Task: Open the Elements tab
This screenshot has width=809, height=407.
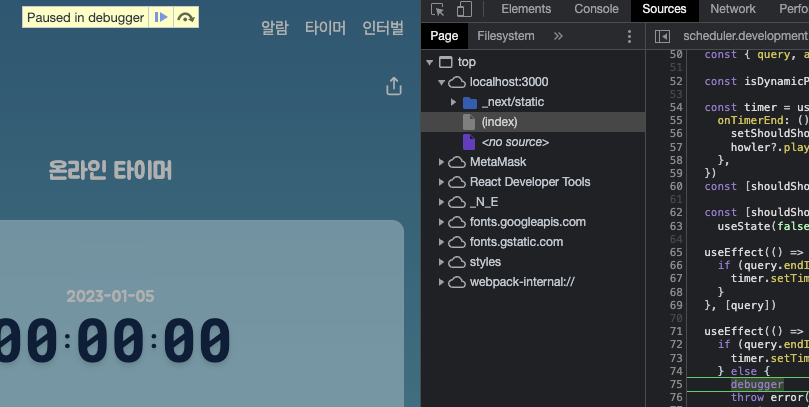Action: (526, 9)
